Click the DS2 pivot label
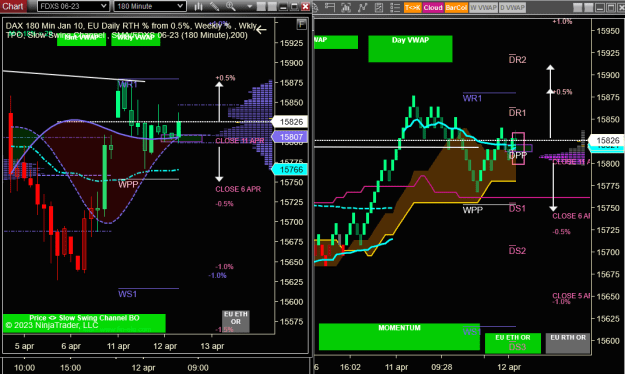The height and width of the screenshot is (374, 625). [x=517, y=250]
